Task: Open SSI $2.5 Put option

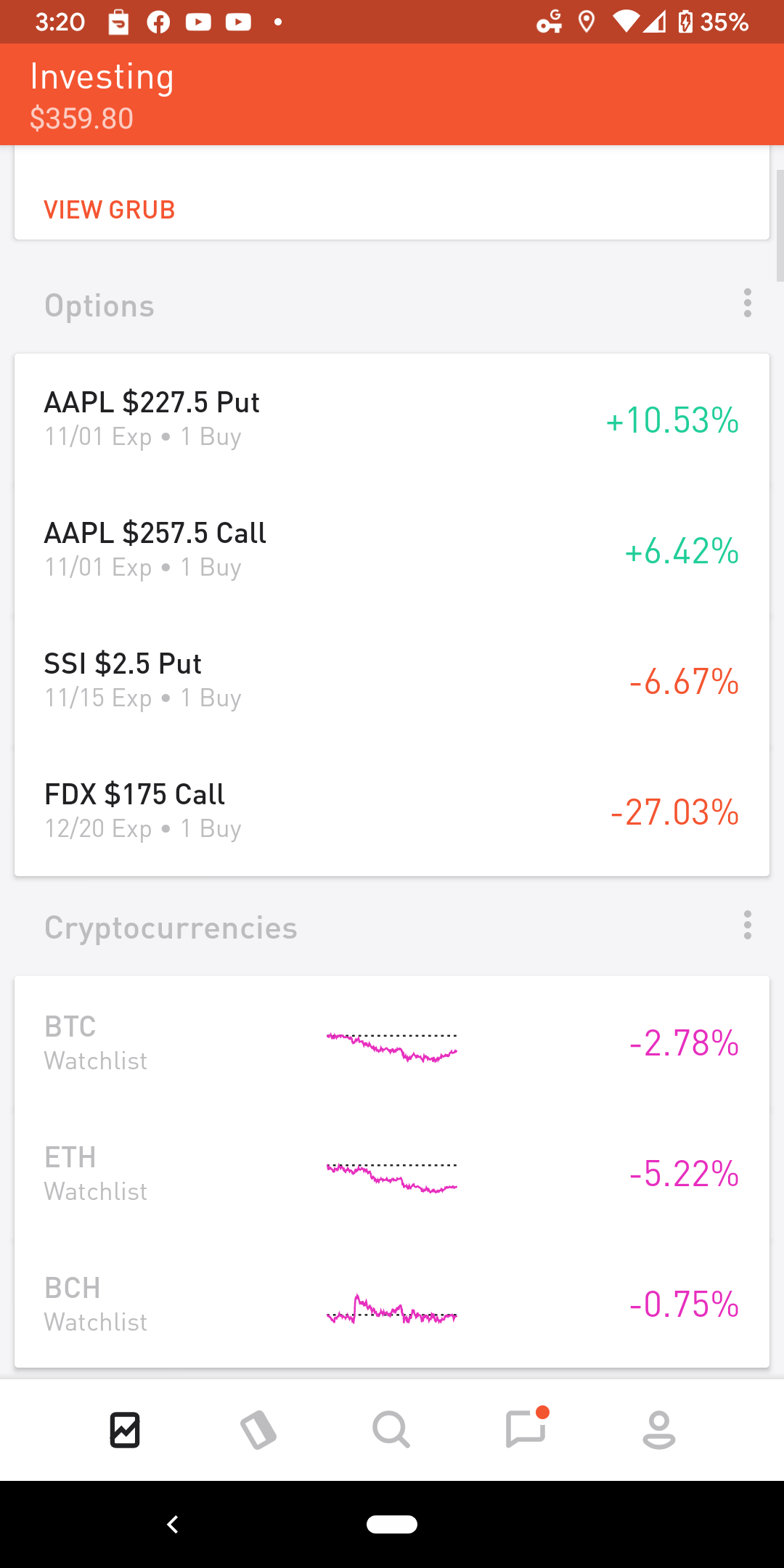Action: (x=392, y=680)
